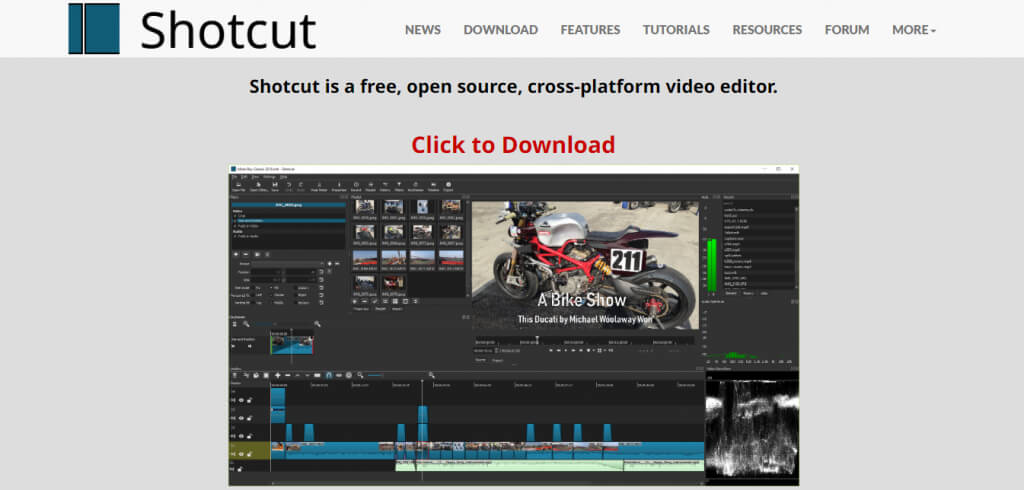1024x490 pixels.
Task: Open Recent panel from Shotcut toolbar
Action: click(x=357, y=186)
